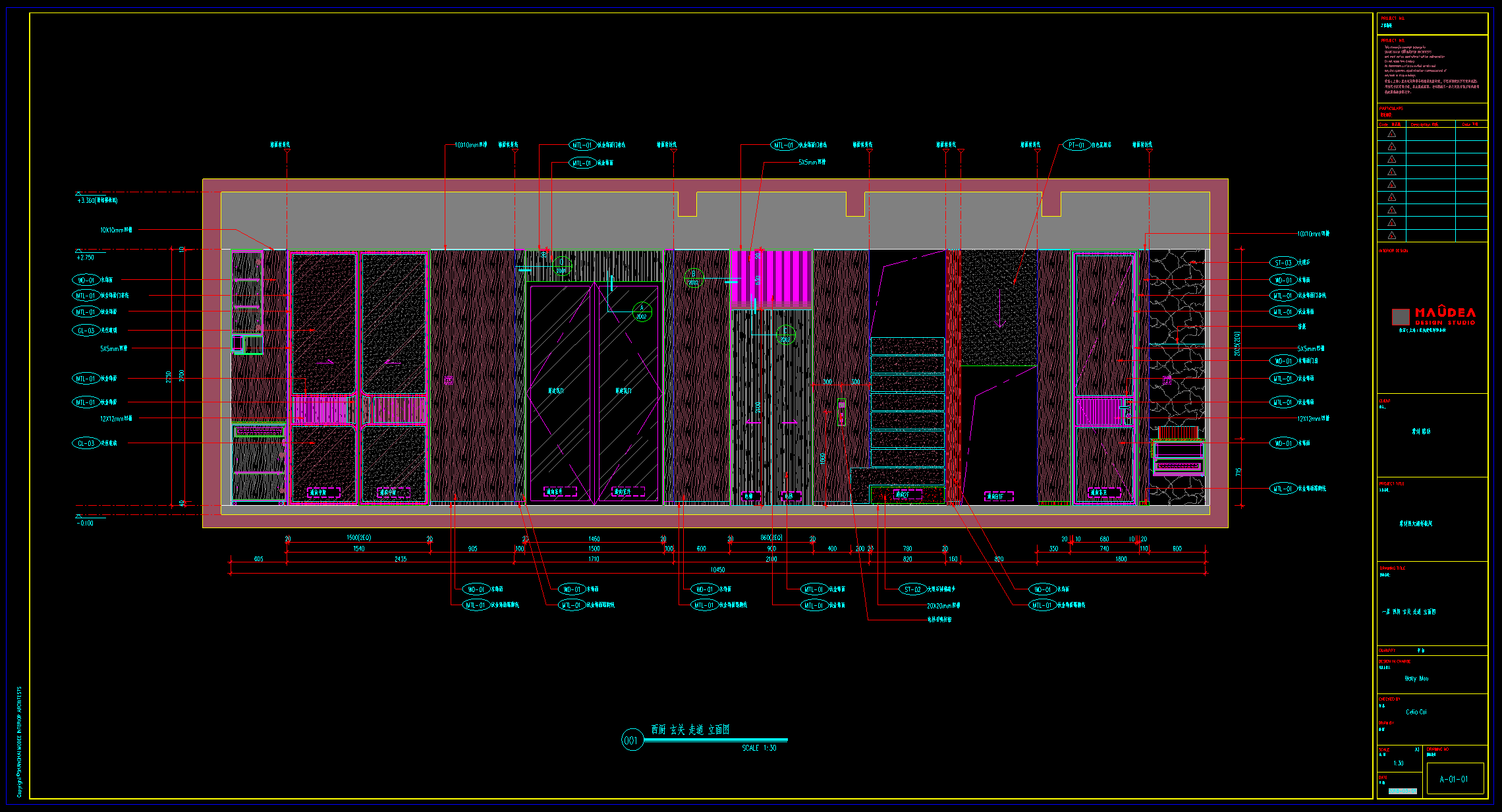Select the 1710 dimension value
The image size is (1502, 812).
594,559
